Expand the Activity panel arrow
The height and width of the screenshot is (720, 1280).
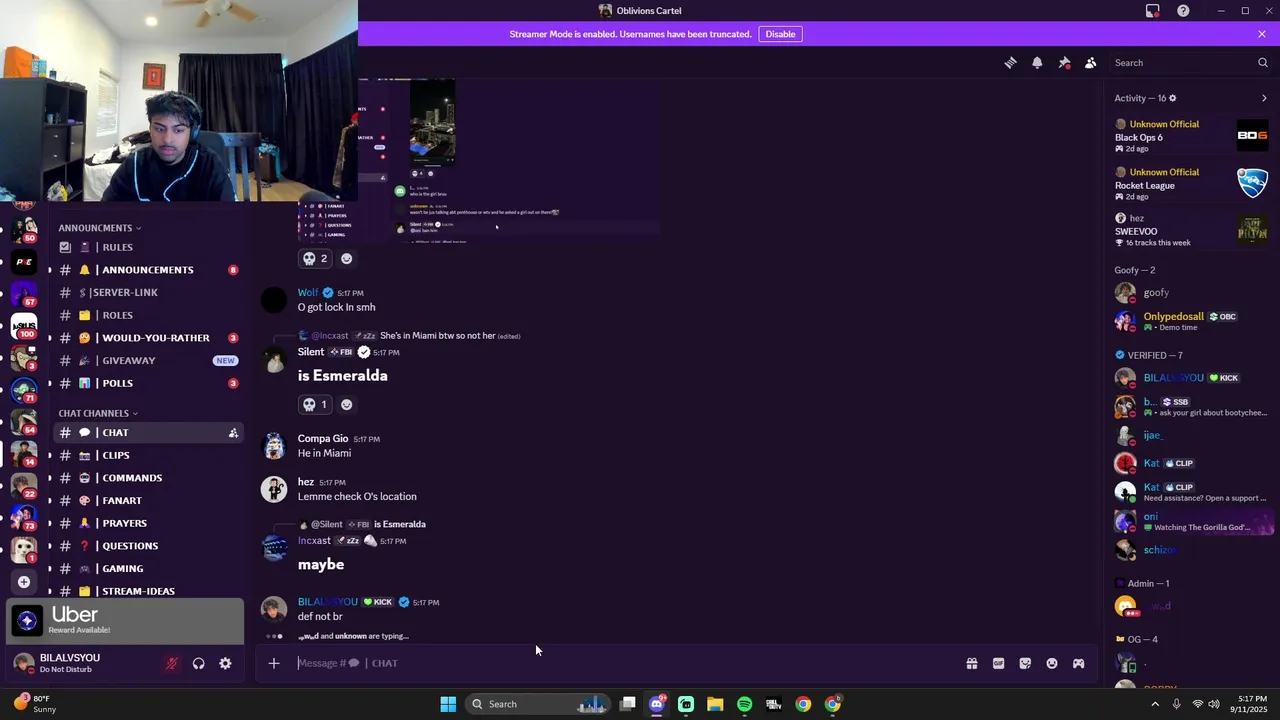(x=1264, y=98)
